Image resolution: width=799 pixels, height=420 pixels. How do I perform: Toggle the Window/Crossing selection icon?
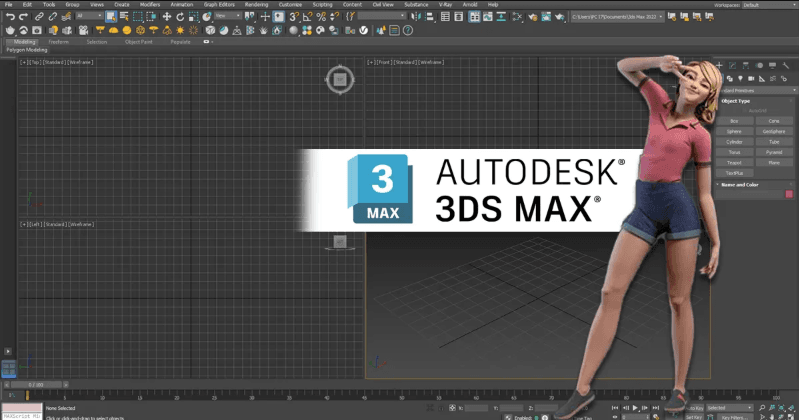pyautogui.click(x=151, y=17)
